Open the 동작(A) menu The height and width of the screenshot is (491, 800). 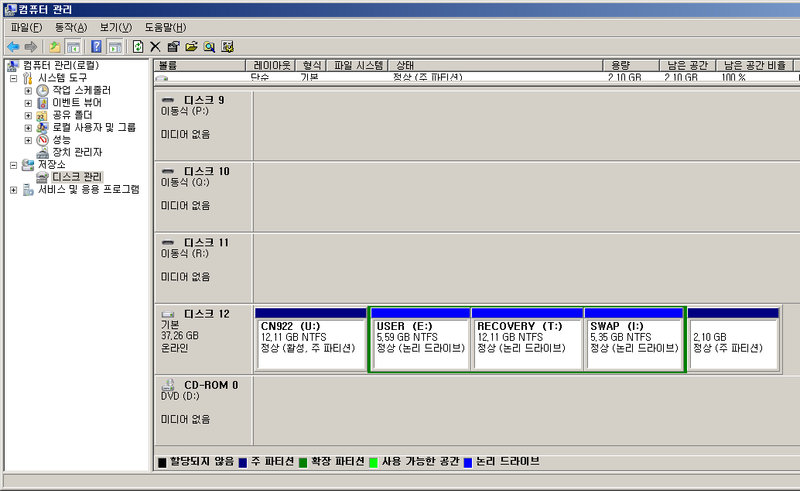[70, 27]
